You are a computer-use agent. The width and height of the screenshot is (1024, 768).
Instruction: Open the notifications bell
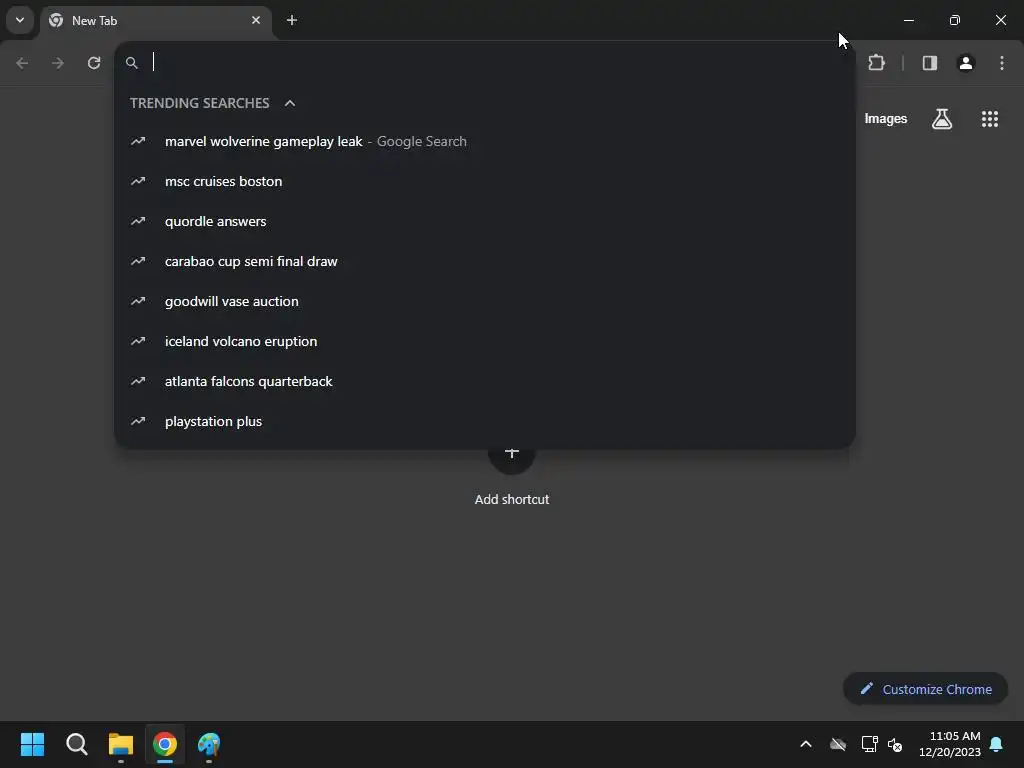pyautogui.click(x=997, y=744)
